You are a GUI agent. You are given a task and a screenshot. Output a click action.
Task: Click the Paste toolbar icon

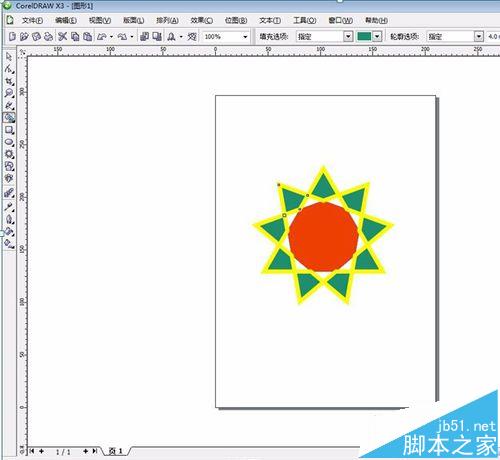[88, 36]
